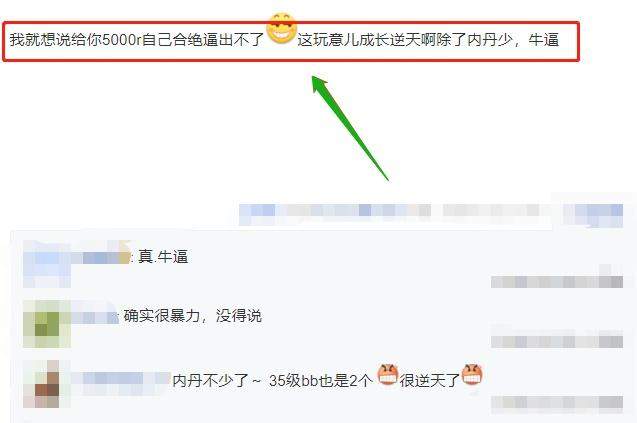
Task: Select the comment "确实很暴力，没得说"
Action: (193, 316)
